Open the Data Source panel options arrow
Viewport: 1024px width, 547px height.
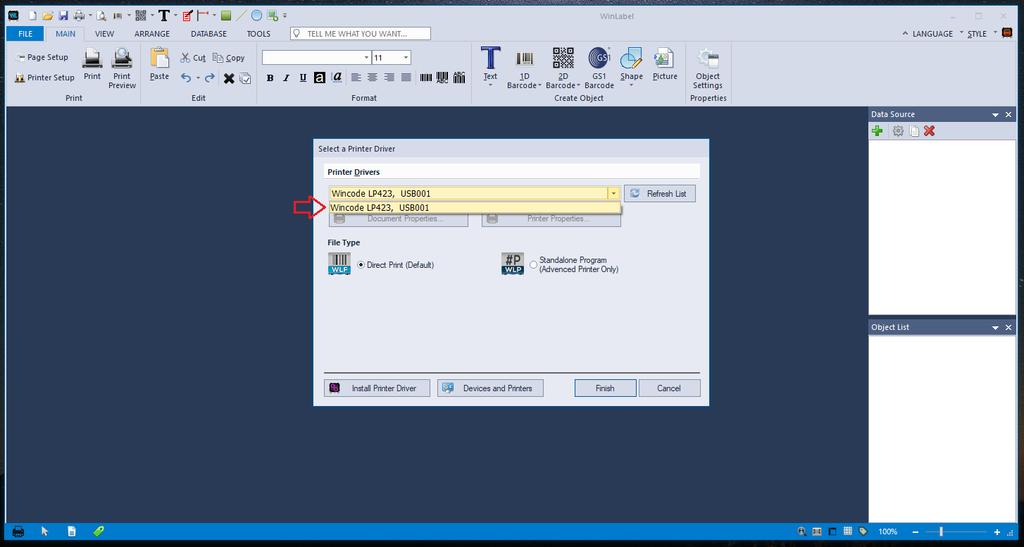(x=995, y=115)
